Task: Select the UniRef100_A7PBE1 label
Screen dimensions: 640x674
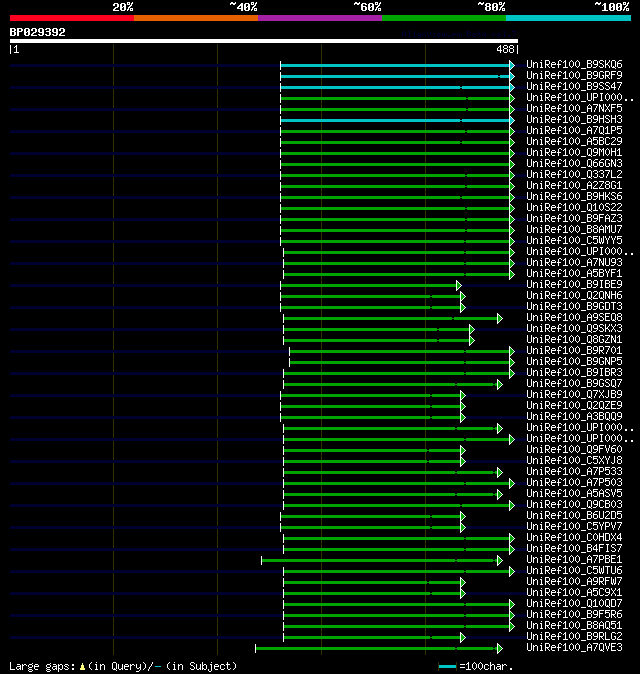Action: click(x=574, y=560)
